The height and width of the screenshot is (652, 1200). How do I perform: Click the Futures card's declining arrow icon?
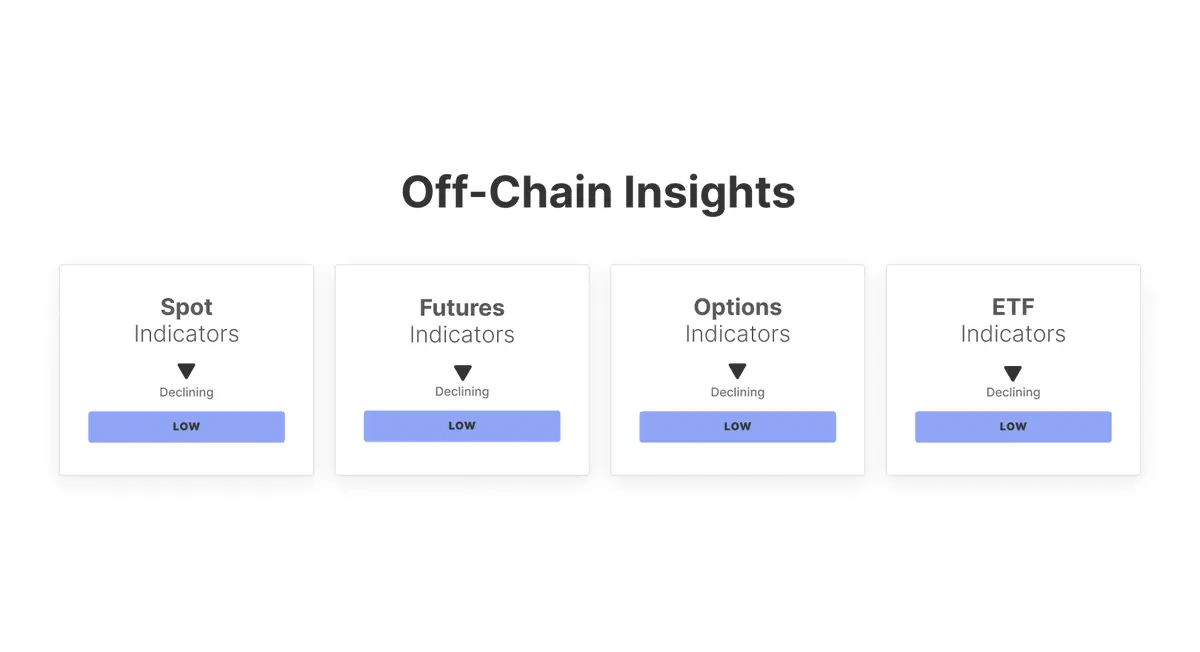tap(462, 373)
